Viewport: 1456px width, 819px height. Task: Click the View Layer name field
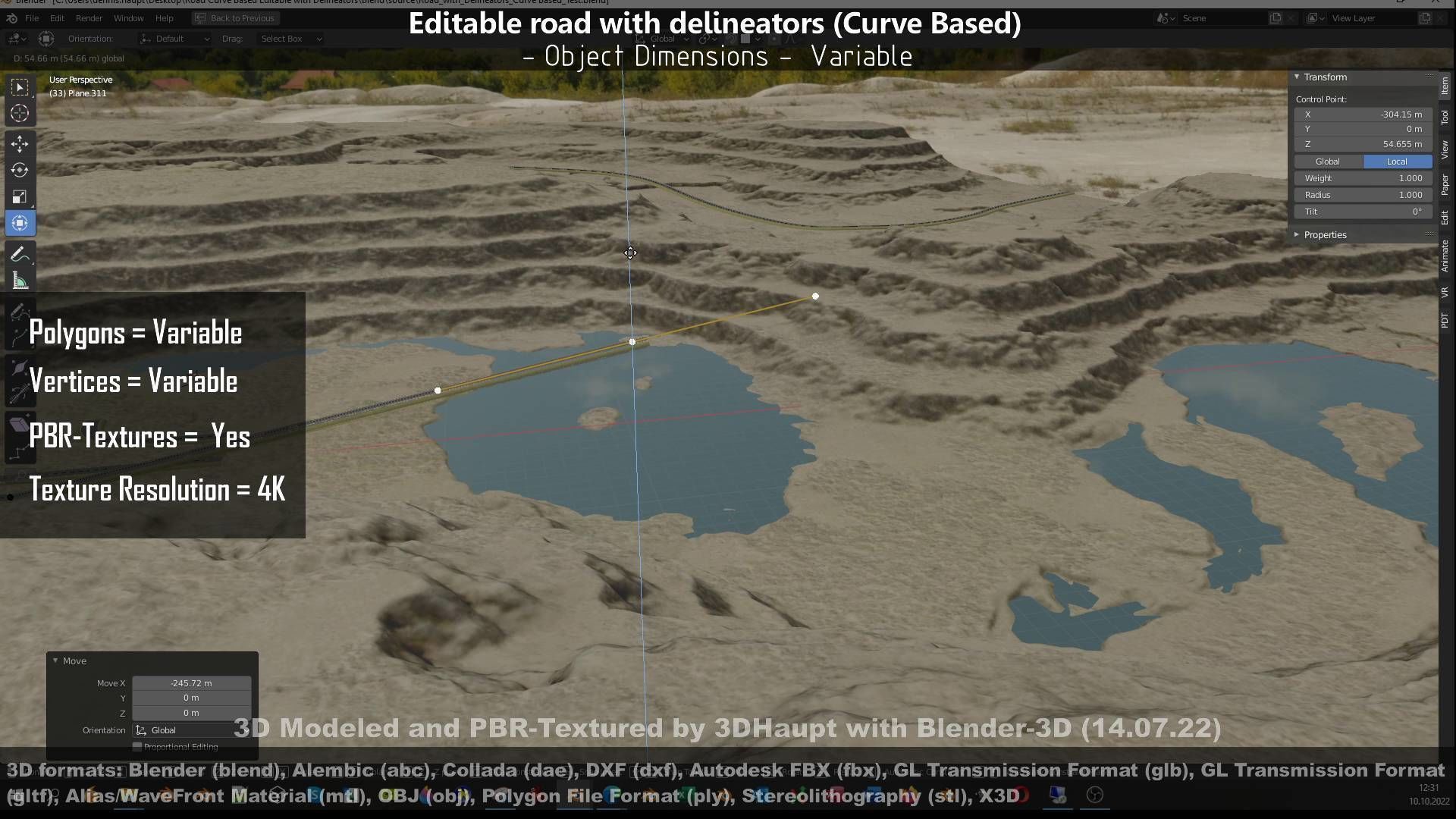click(x=1372, y=18)
